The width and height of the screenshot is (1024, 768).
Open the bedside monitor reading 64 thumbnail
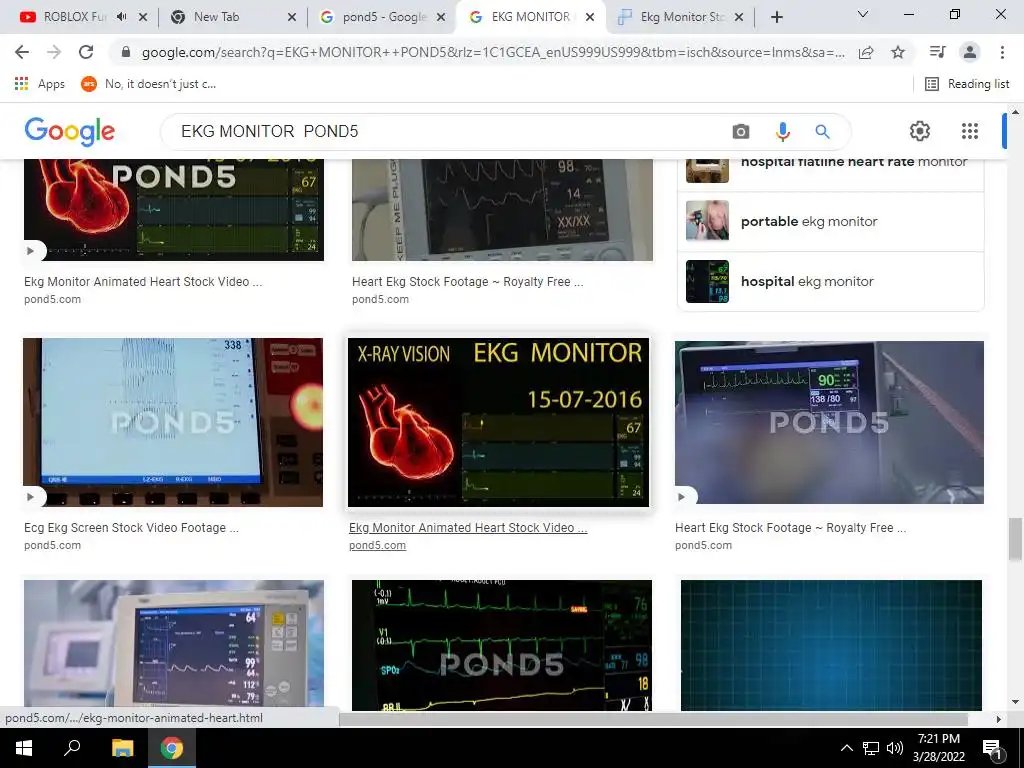[174, 643]
